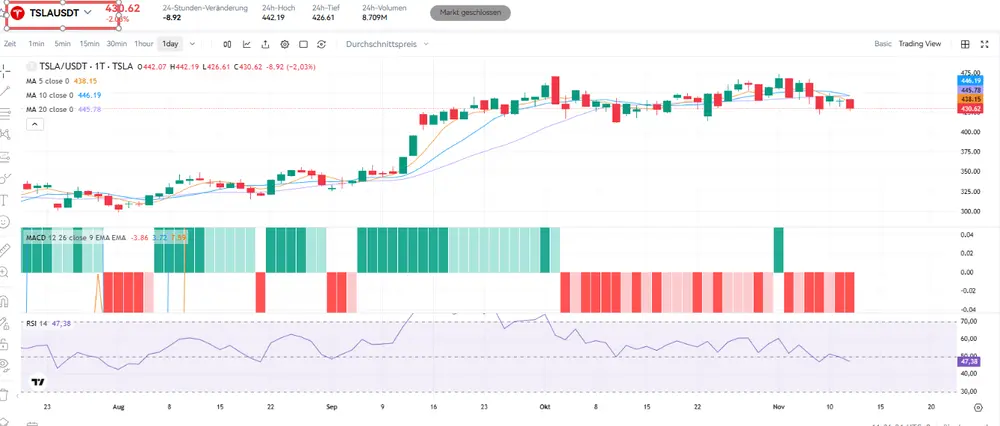Viewport: 1000px width, 426px height.
Task: Select the zoom-in magnifier tool
Action: click(x=5, y=273)
